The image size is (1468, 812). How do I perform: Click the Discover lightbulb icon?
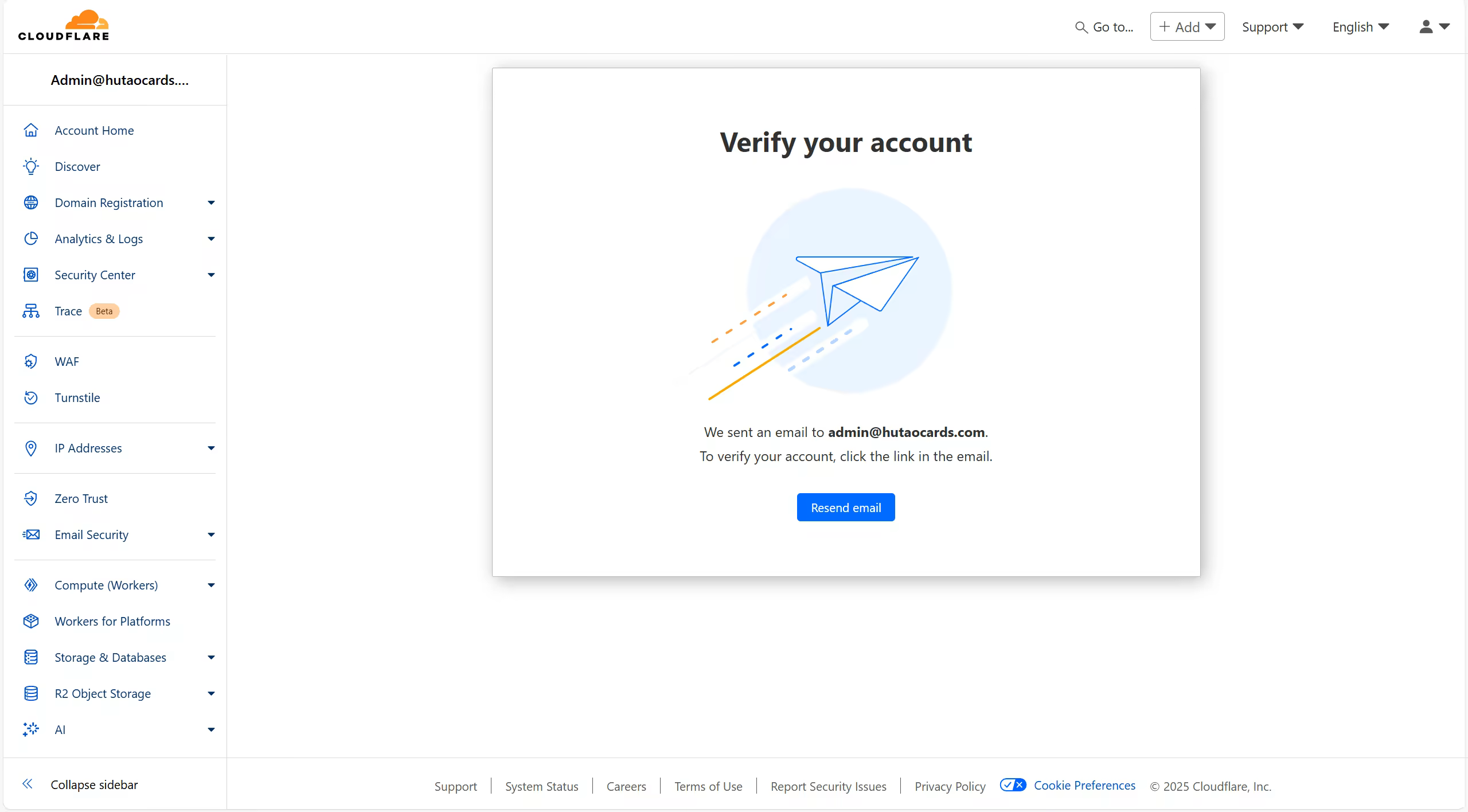point(31,167)
